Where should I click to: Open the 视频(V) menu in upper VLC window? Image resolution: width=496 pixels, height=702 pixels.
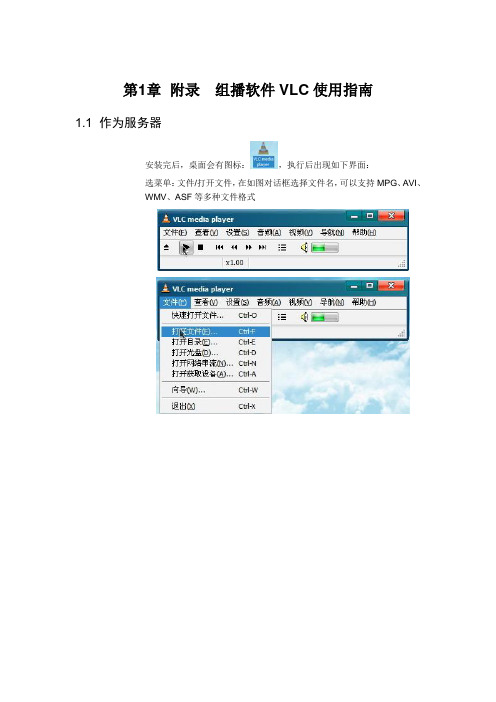(300, 232)
